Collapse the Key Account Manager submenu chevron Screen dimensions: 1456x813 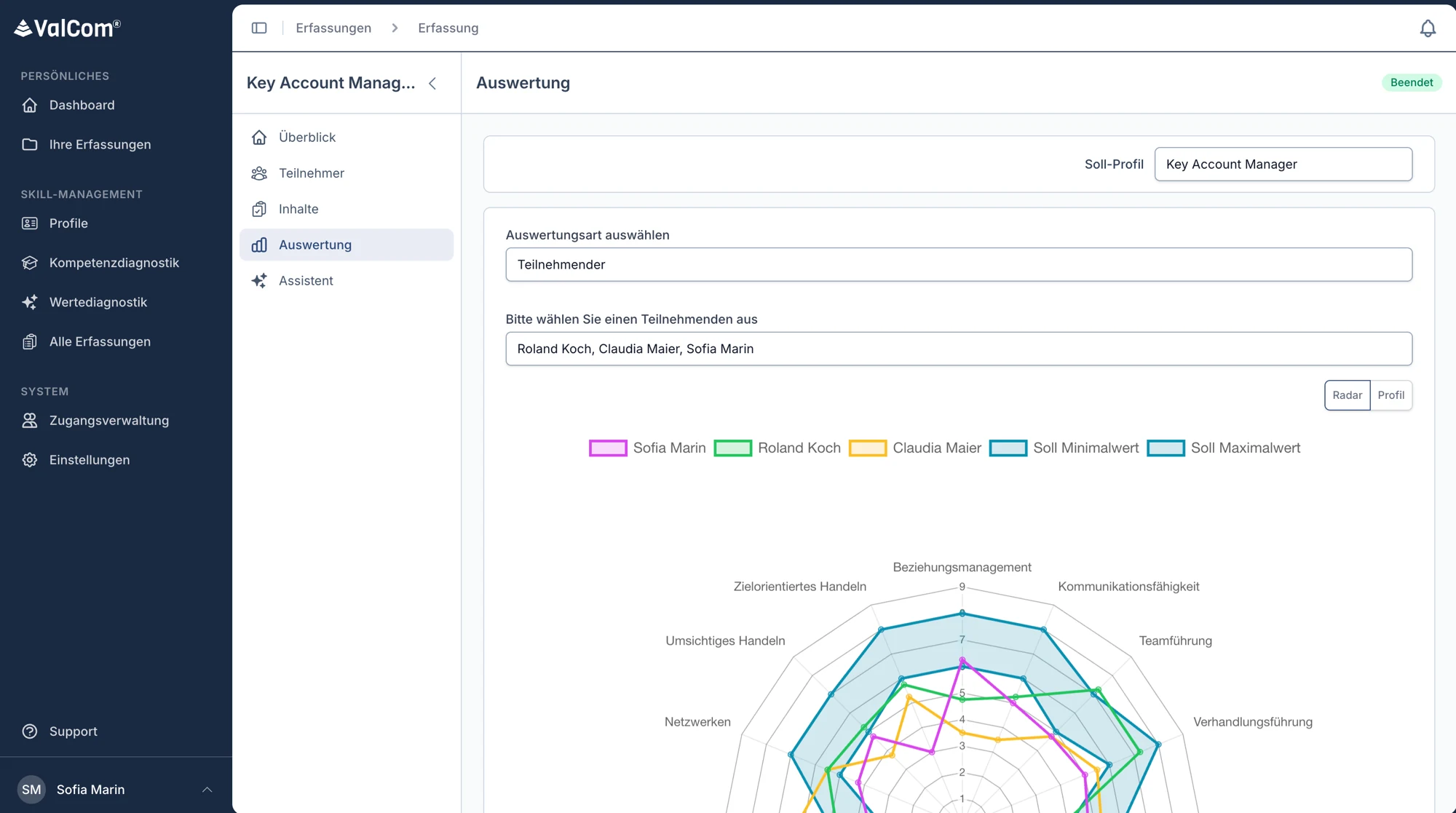tap(433, 83)
